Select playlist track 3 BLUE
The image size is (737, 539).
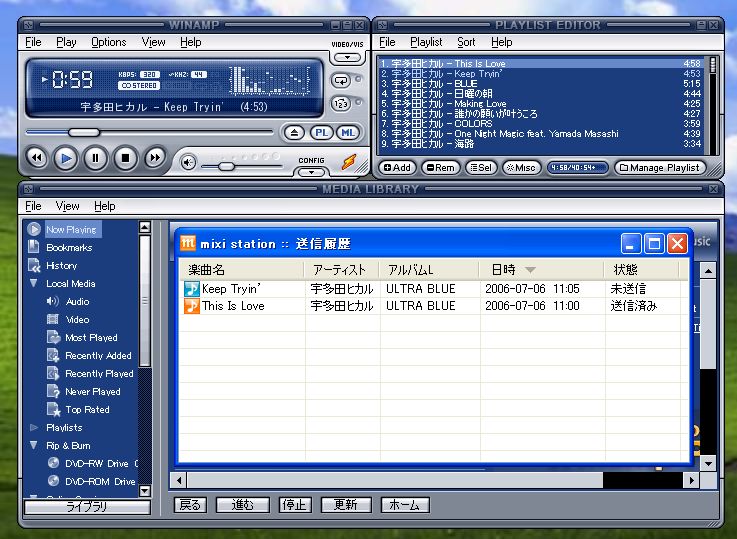click(x=541, y=84)
